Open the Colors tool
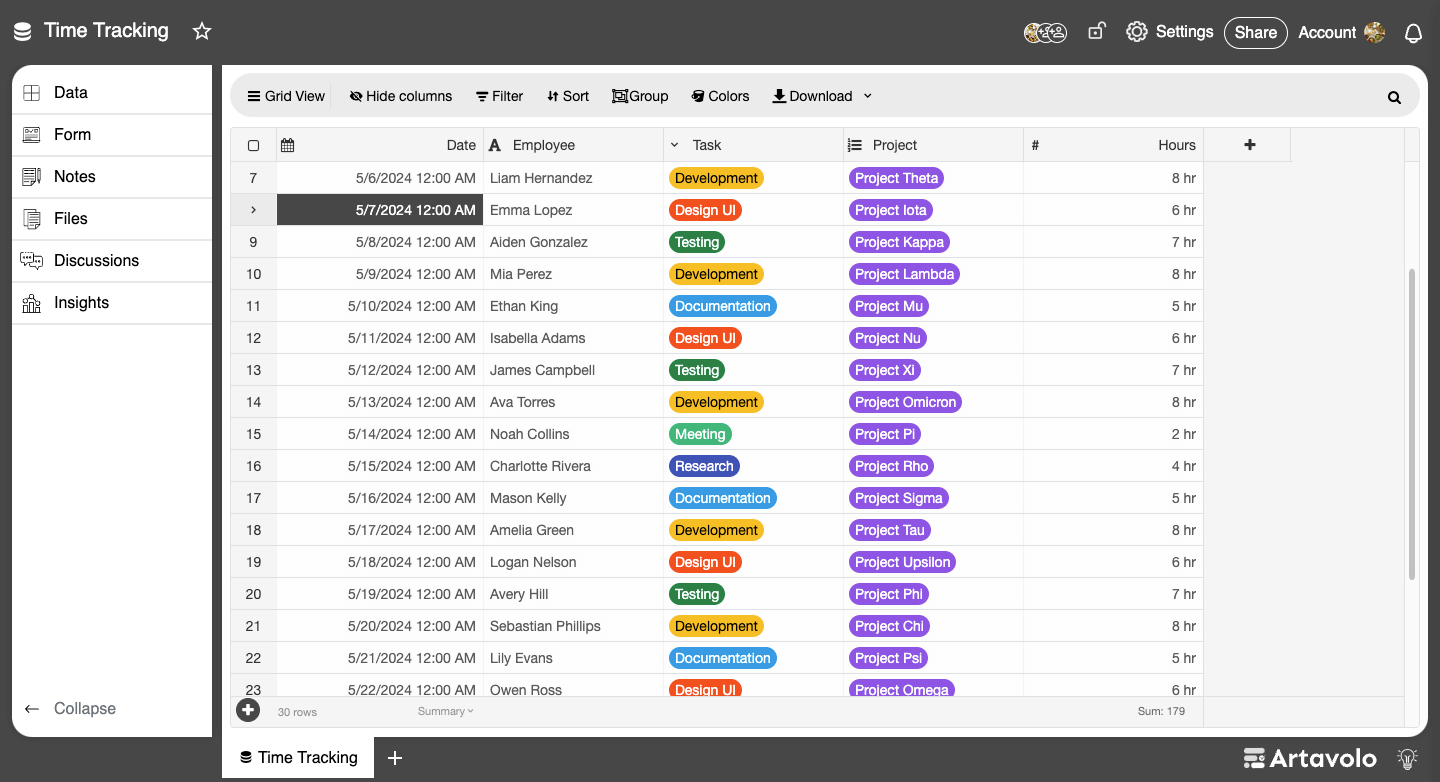The image size is (1440, 782). 720,96
